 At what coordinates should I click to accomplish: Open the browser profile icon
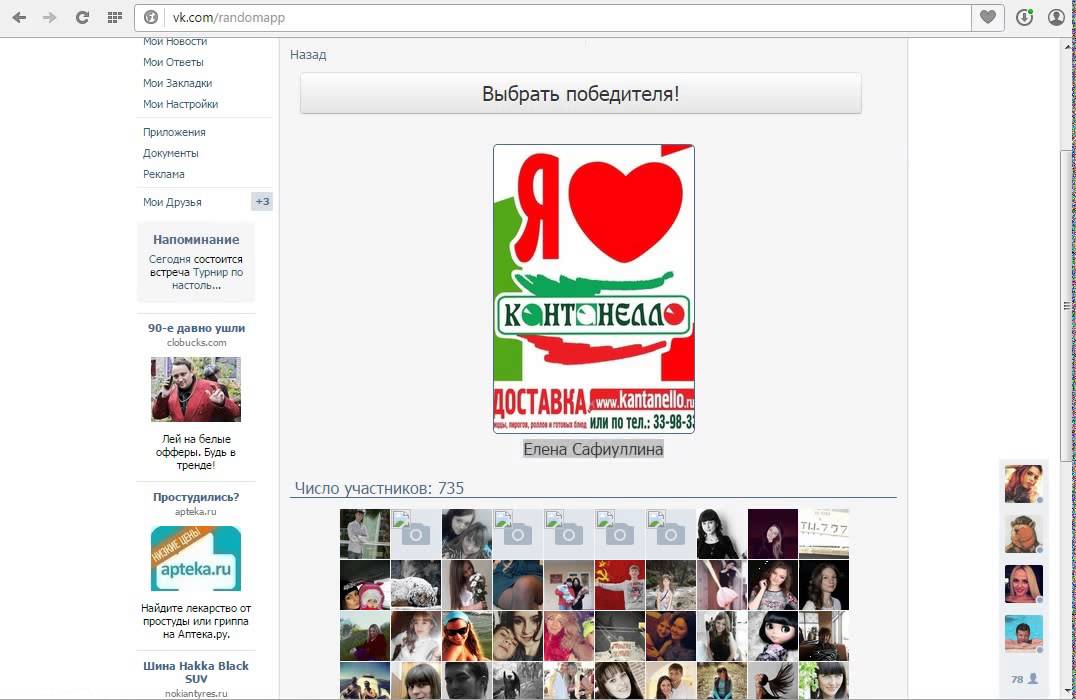tap(1057, 17)
